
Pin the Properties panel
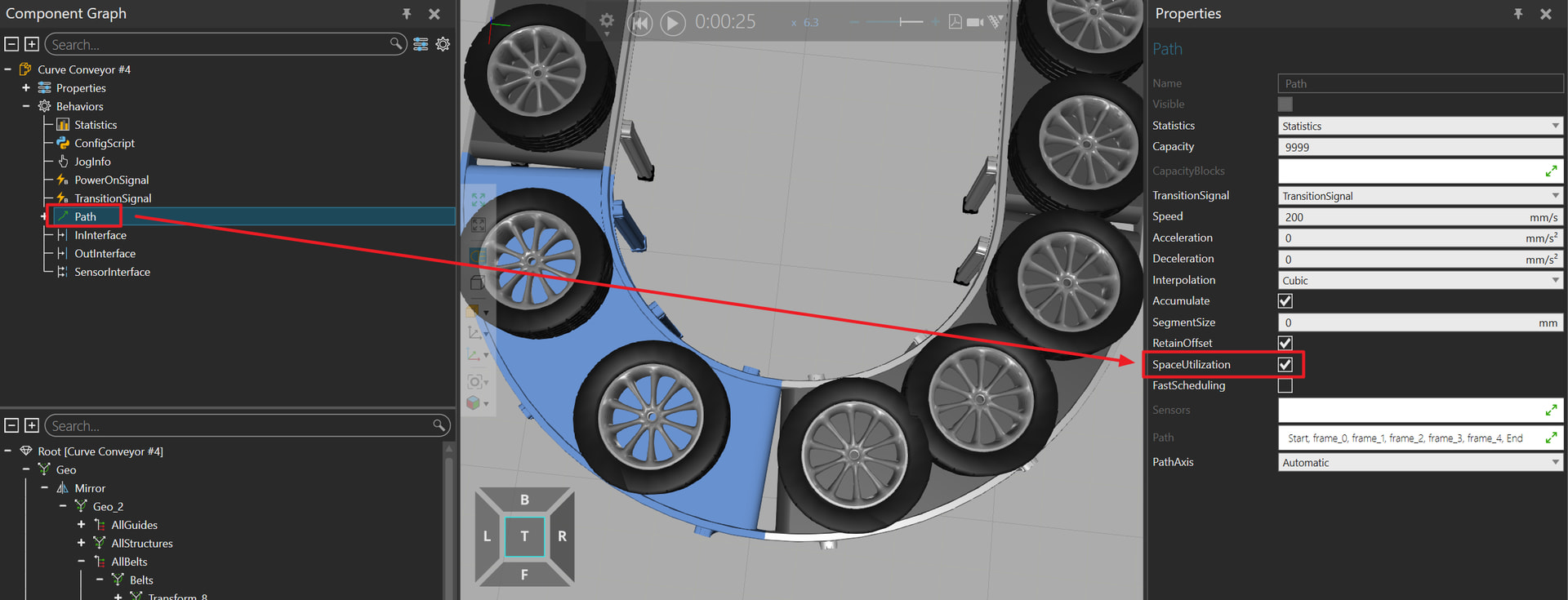tap(1517, 14)
